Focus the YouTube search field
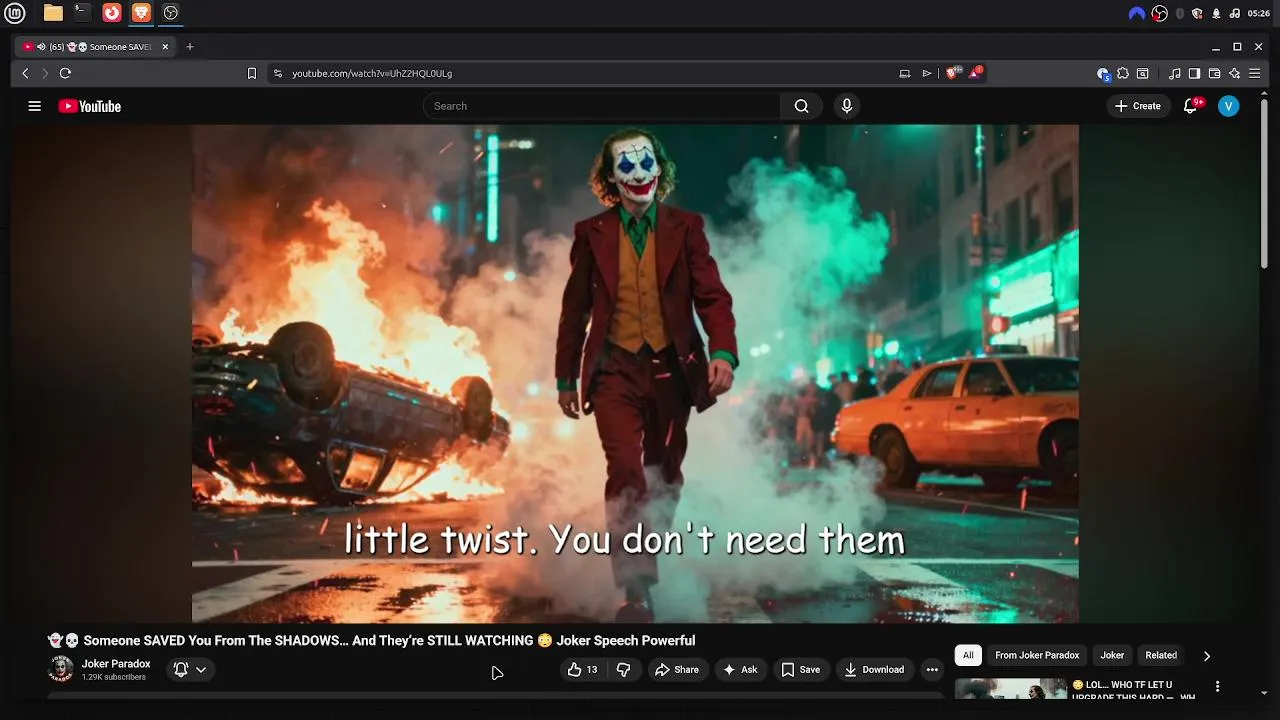 point(602,106)
